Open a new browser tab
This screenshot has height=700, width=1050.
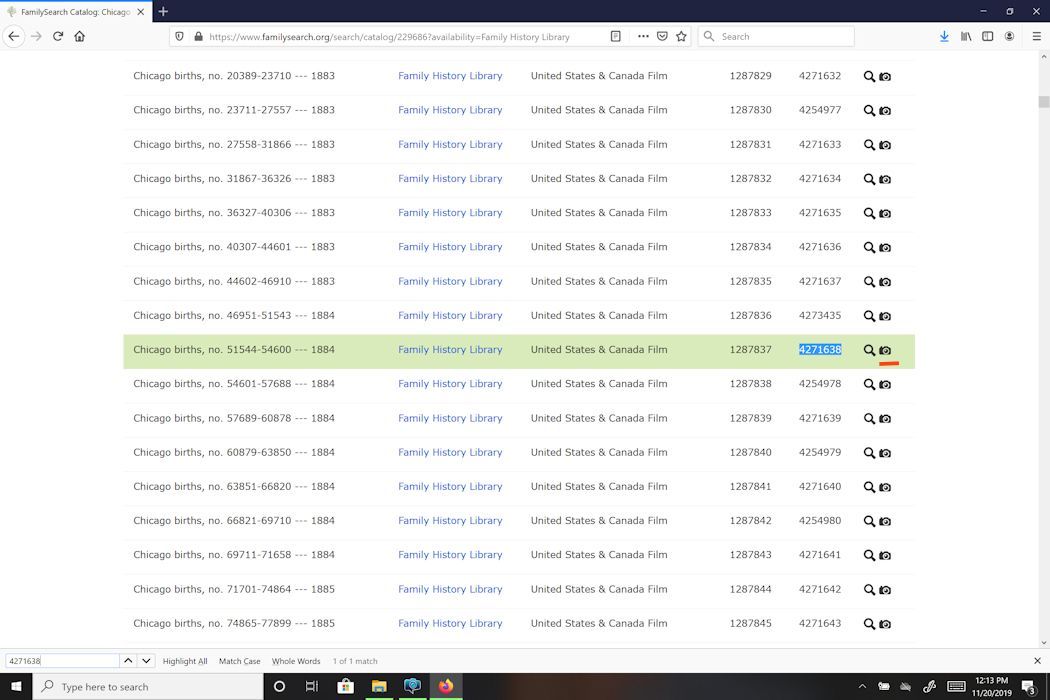(x=163, y=11)
